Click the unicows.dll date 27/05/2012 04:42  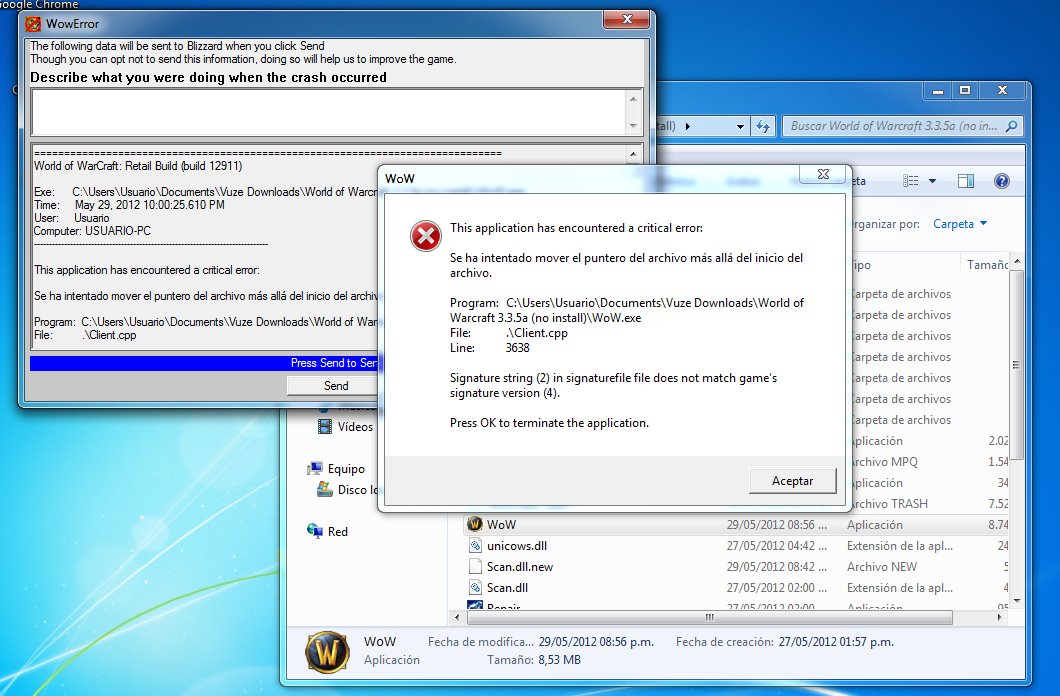pyautogui.click(x=776, y=545)
